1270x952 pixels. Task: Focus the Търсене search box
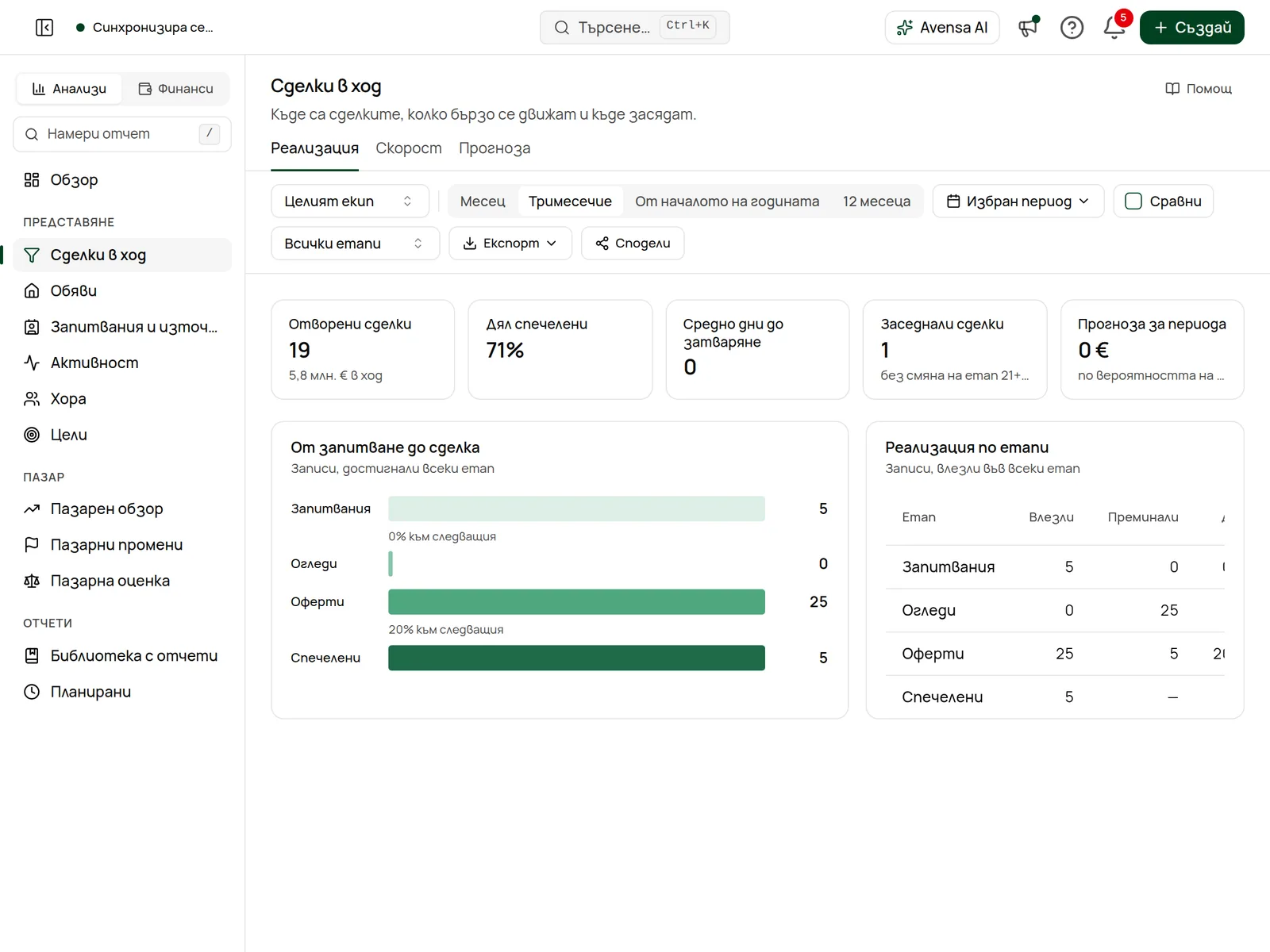pyautogui.click(x=635, y=28)
